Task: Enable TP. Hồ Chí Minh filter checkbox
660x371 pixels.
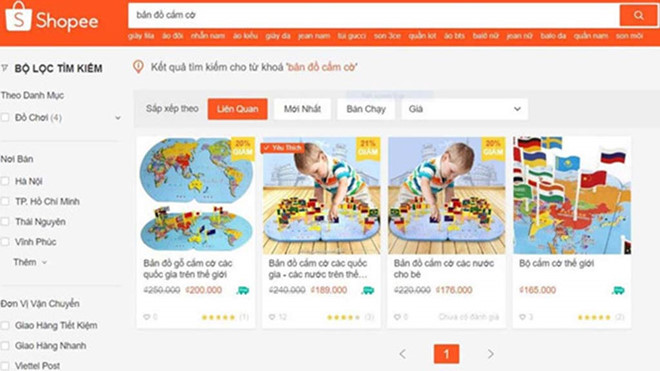Action: point(5,201)
